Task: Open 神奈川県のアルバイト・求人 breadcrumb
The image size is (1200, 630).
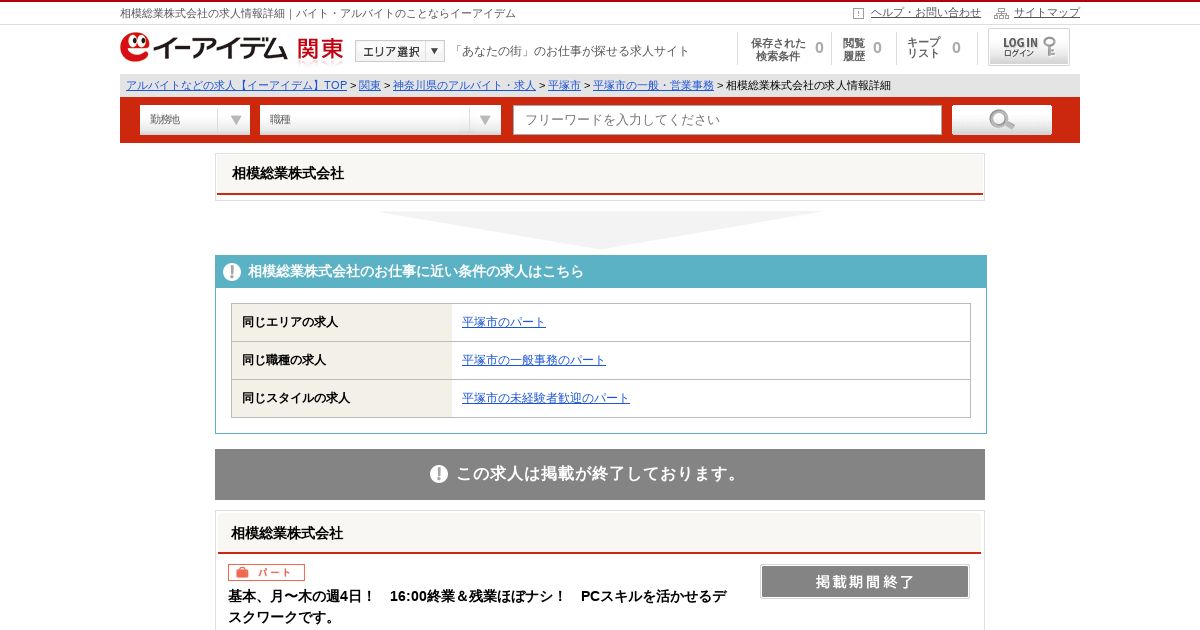Action: (464, 86)
